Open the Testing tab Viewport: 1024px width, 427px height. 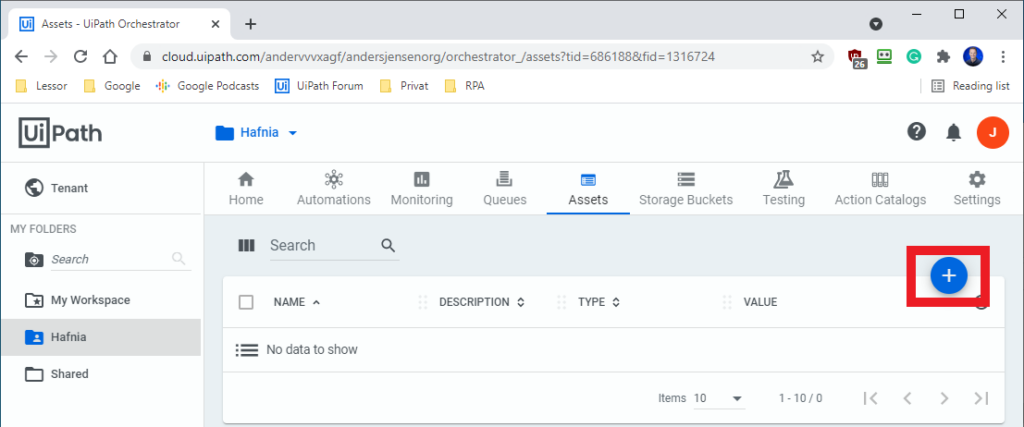pyautogui.click(x=784, y=189)
